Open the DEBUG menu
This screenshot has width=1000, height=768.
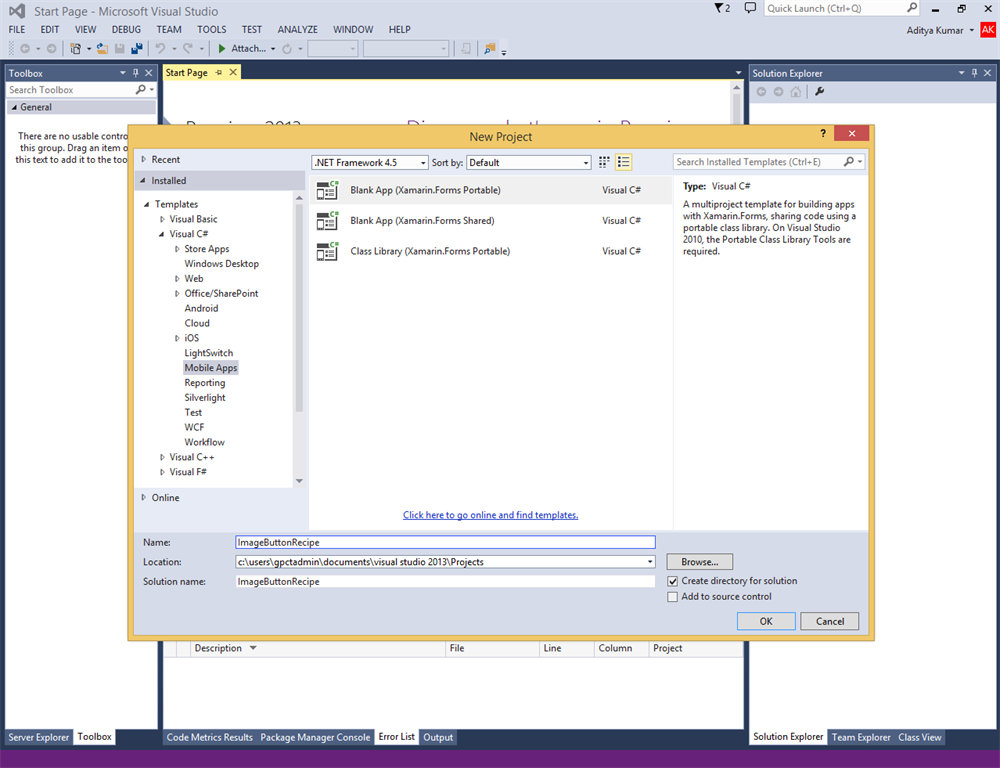click(x=126, y=29)
